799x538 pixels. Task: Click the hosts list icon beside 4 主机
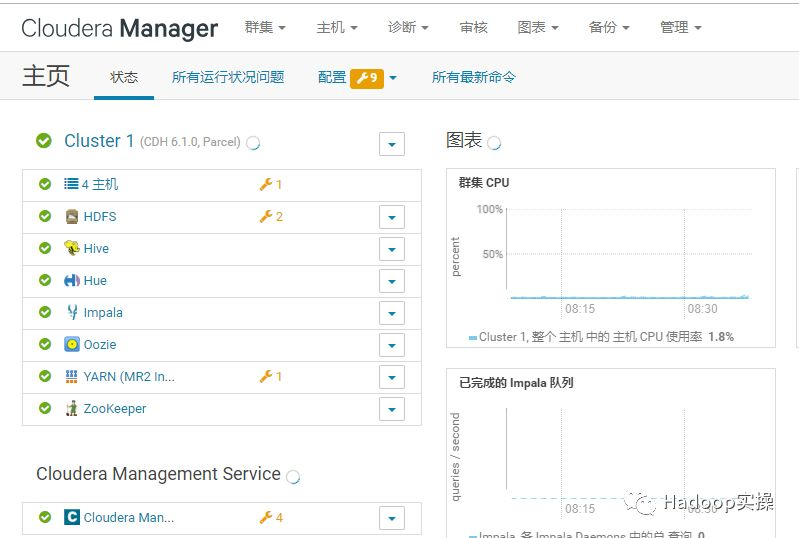click(x=71, y=184)
